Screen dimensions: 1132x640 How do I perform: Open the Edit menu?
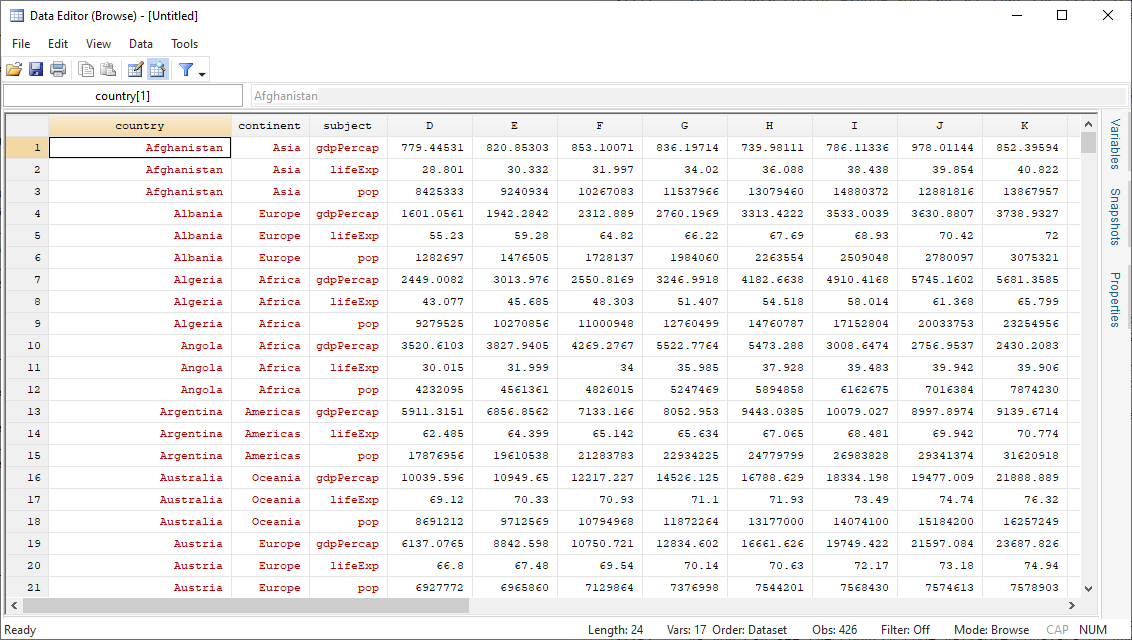(x=58, y=44)
